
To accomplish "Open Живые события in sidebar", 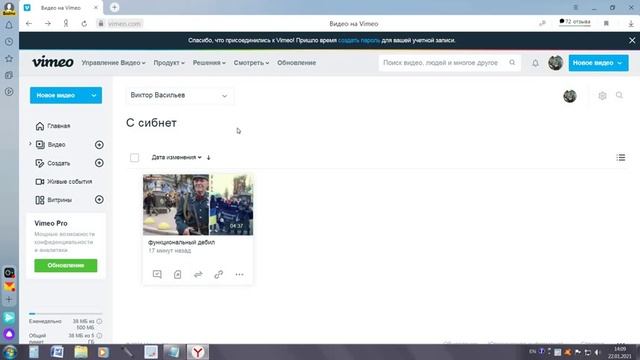I will click(x=64, y=182).
